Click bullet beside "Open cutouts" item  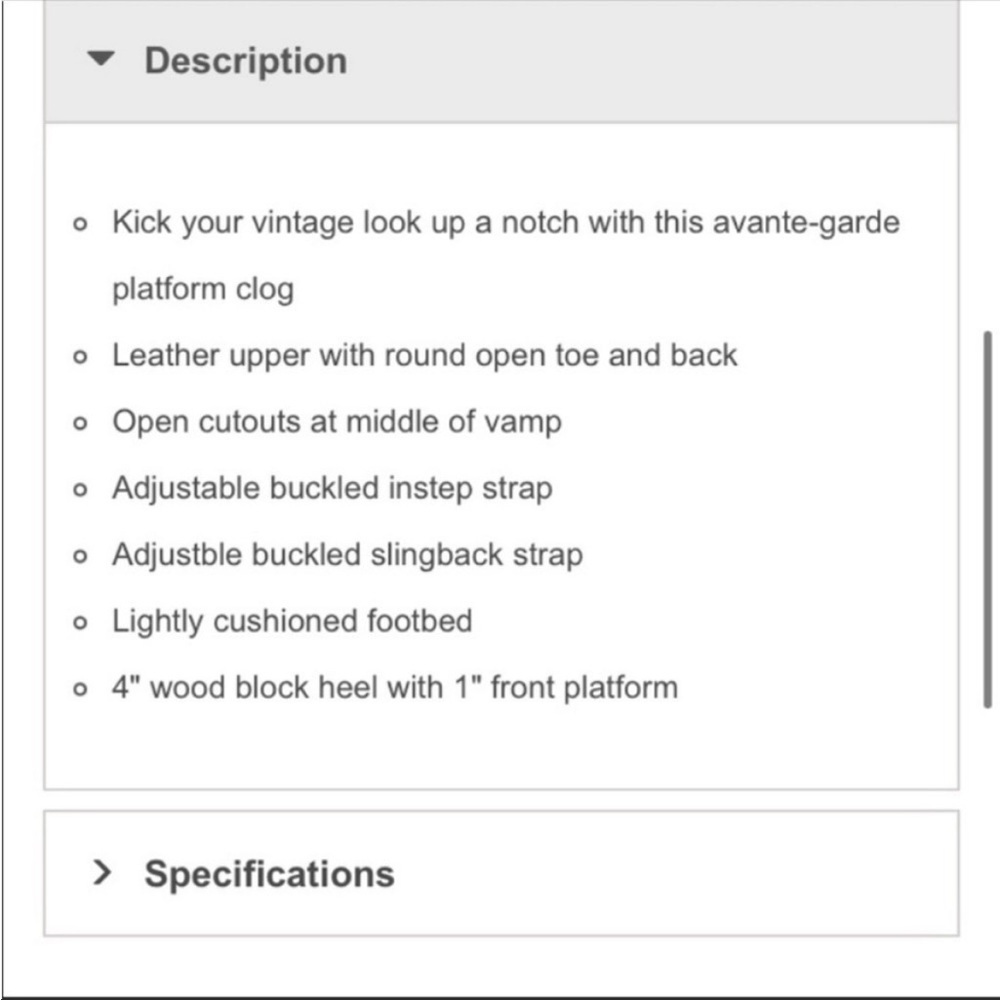(x=80, y=423)
